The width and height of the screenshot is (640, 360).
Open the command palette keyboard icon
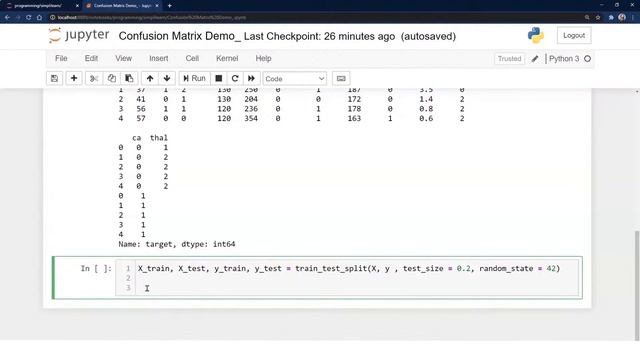pyautogui.click(x=341, y=78)
